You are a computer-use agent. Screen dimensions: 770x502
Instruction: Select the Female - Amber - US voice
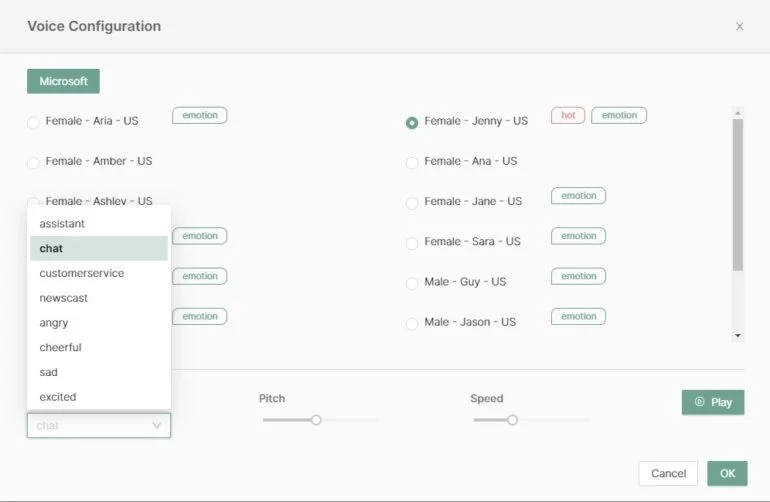pos(33,162)
